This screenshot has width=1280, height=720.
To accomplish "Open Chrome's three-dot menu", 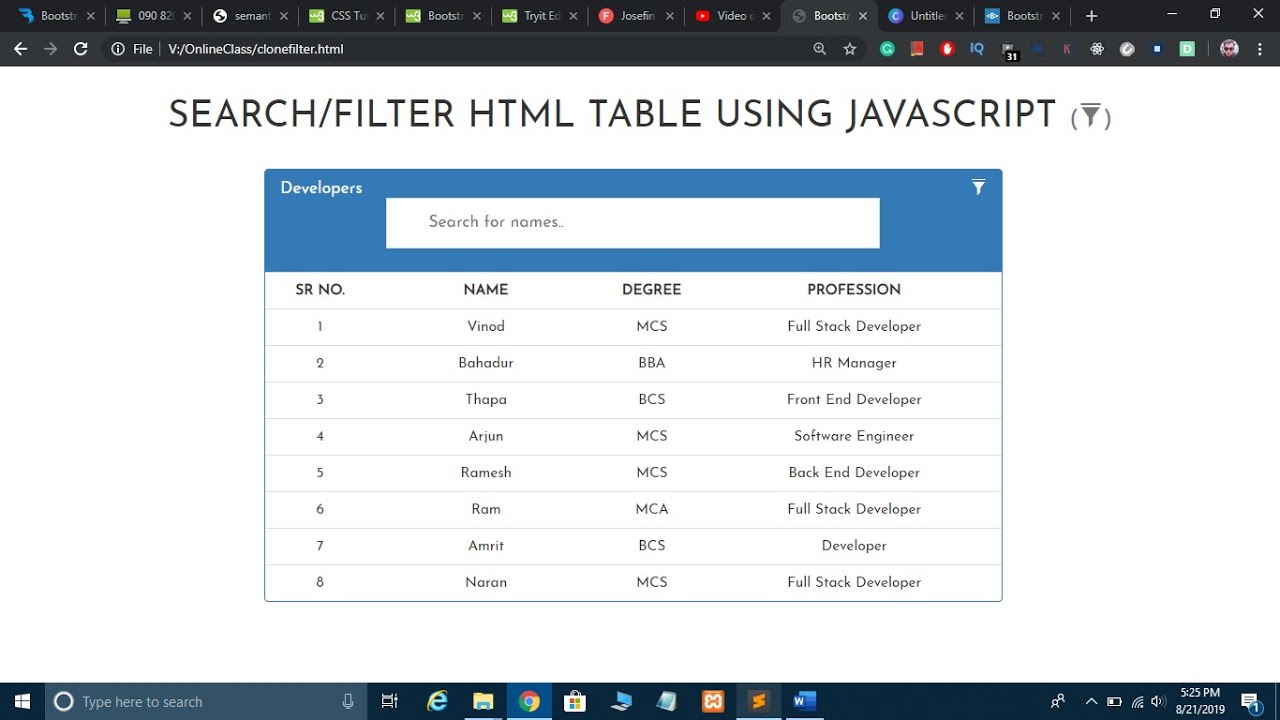I will coord(1260,49).
